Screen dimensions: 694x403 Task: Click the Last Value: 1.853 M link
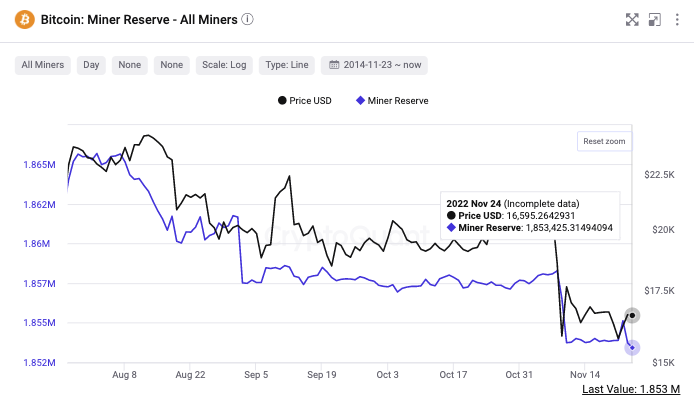[x=630, y=389]
